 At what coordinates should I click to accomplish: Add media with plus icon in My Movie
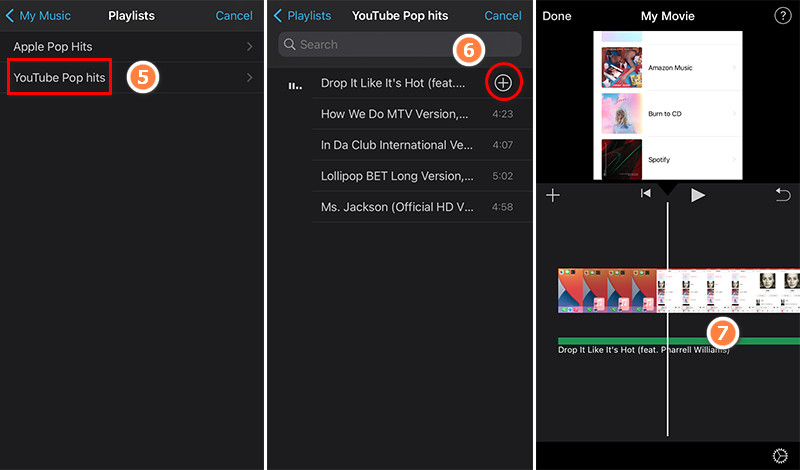click(553, 195)
